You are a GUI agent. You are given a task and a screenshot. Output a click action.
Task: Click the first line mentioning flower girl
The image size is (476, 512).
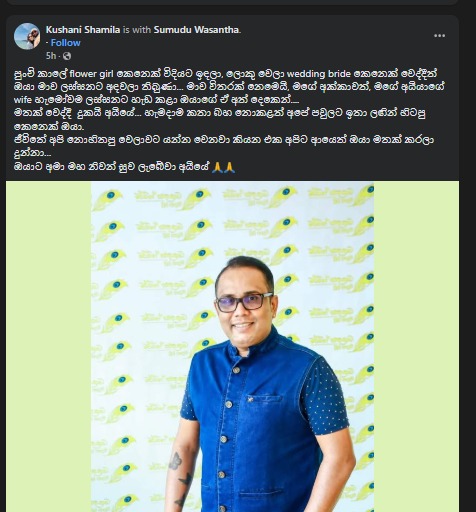tap(225, 73)
